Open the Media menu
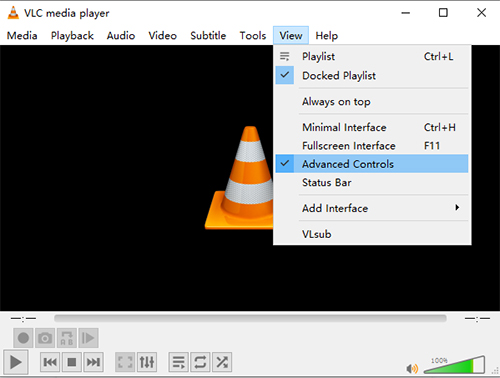Image resolution: width=500 pixels, height=378 pixels. click(22, 36)
